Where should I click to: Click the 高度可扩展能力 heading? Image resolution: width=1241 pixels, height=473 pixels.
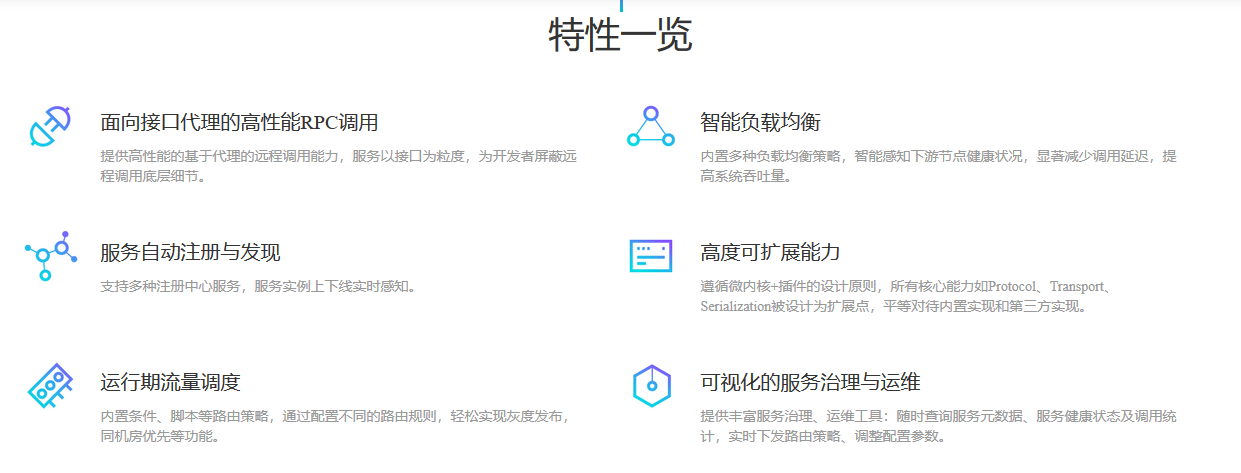coord(770,252)
